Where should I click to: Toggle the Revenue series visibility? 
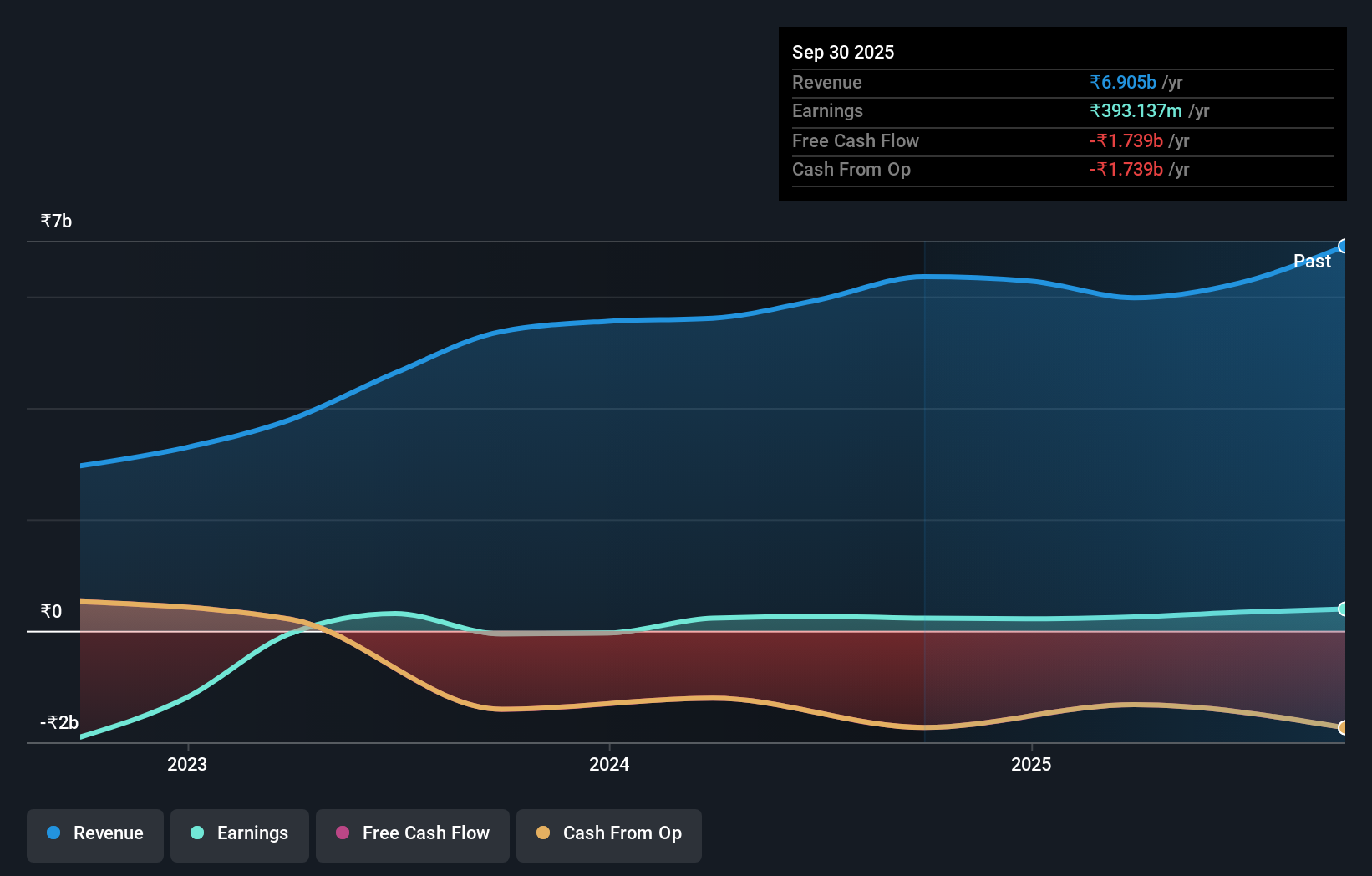[94, 833]
